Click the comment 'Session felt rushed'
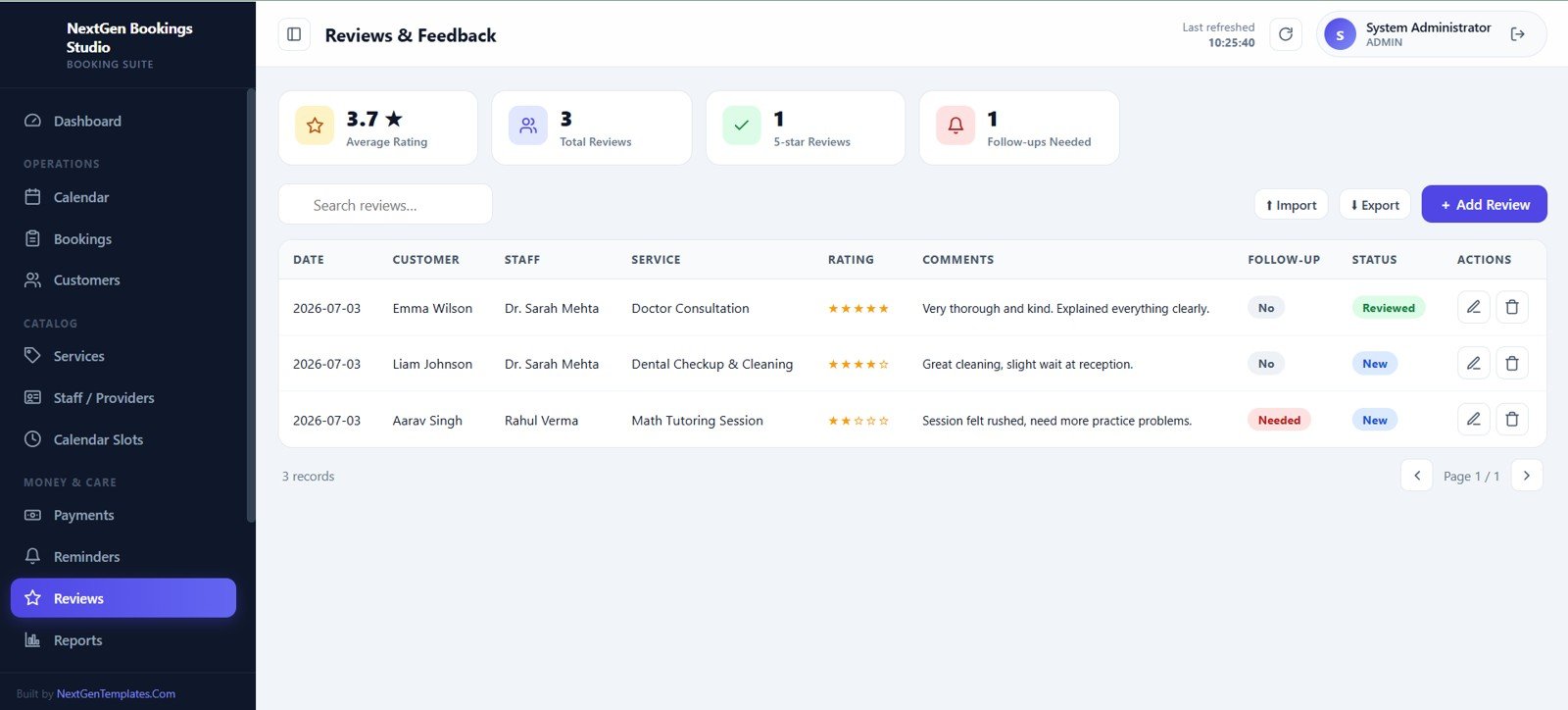Screen dimensions: 1568x710 pos(1056,421)
